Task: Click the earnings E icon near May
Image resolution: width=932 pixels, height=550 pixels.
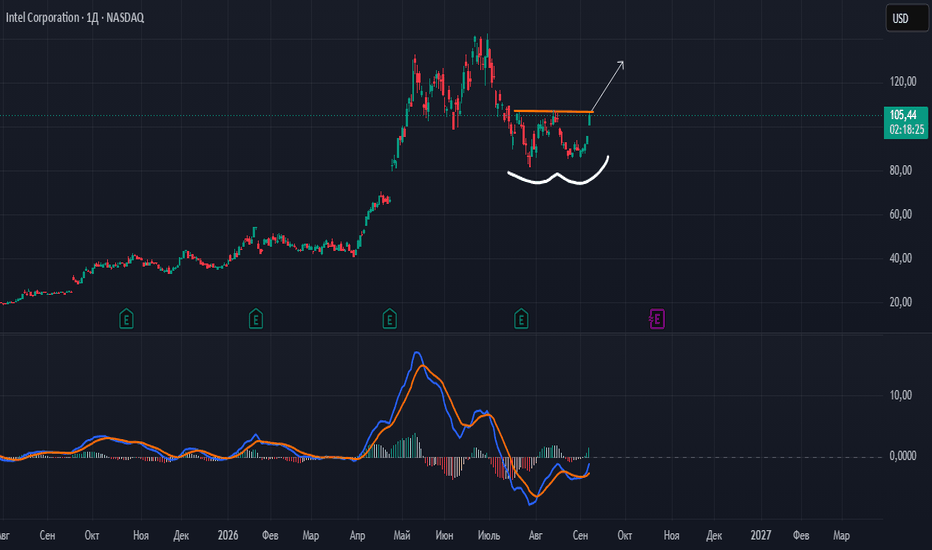Action: pyautogui.click(x=389, y=319)
